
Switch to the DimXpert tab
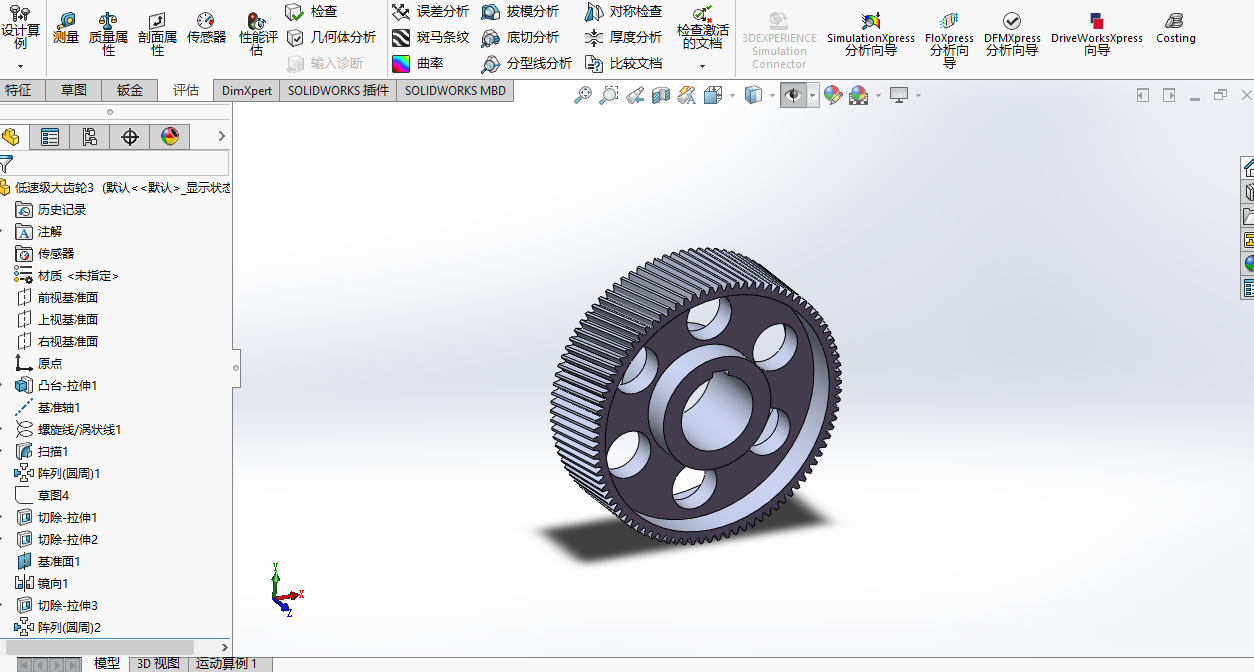click(x=247, y=90)
